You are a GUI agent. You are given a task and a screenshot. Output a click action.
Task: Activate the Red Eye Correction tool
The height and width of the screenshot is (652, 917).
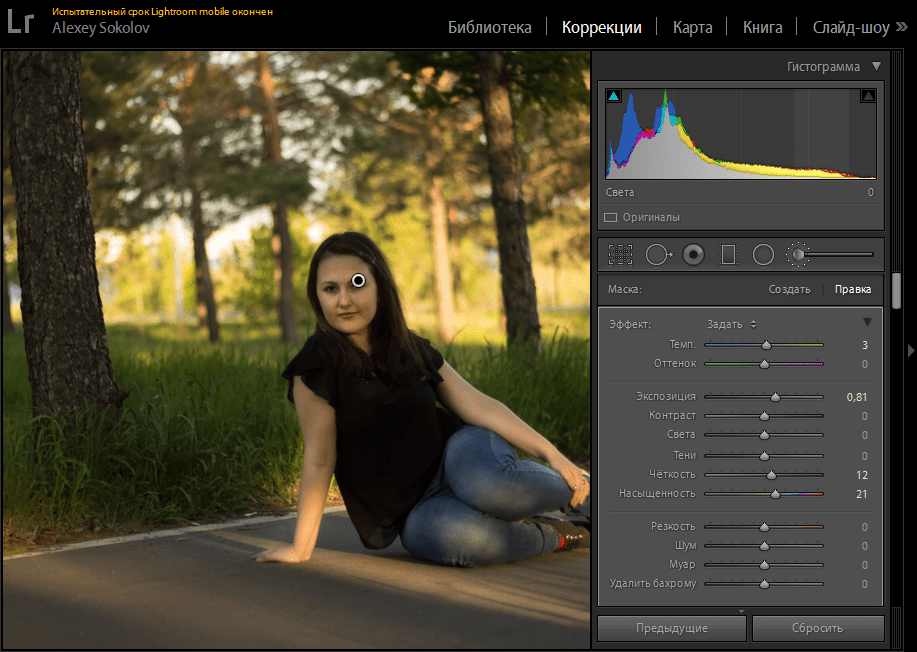pyautogui.click(x=693, y=255)
